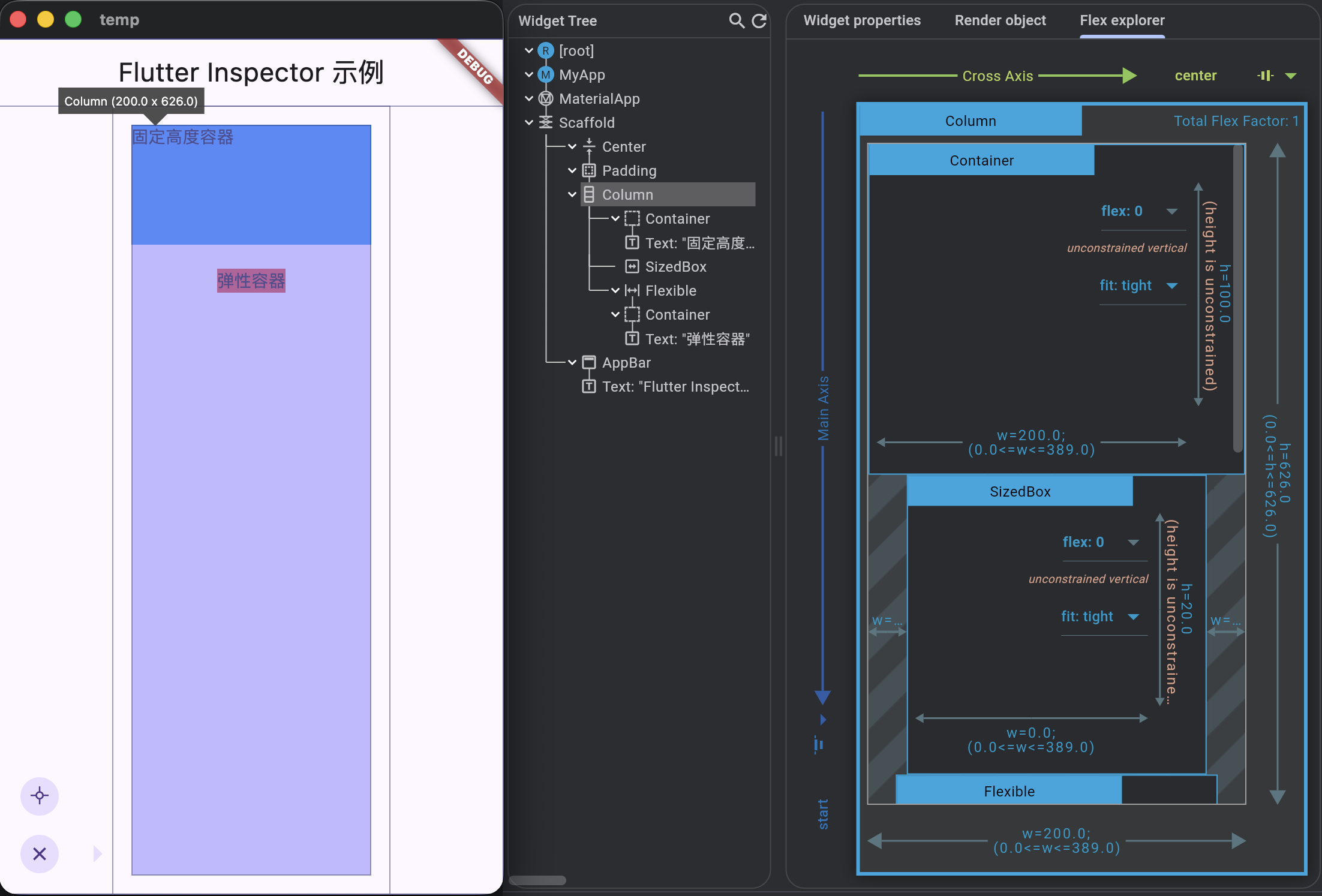
Task: Select Center in the widget tree
Action: [624, 147]
